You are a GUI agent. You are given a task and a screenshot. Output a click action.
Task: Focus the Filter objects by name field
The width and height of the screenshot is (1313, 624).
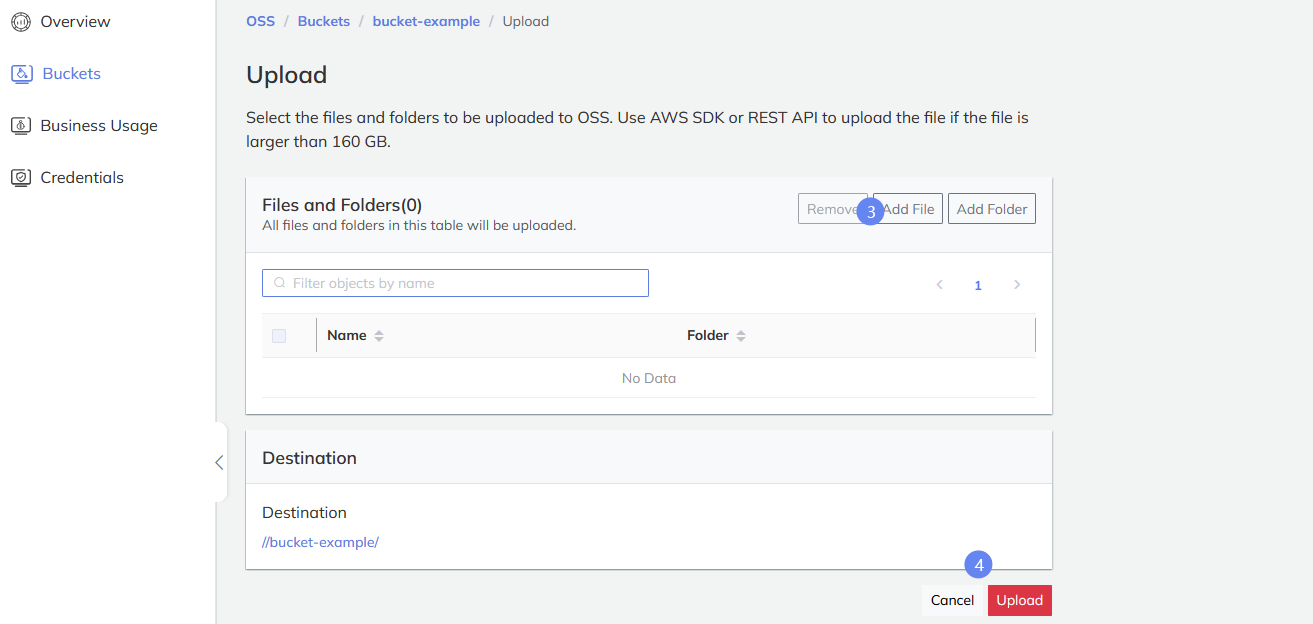coord(455,283)
